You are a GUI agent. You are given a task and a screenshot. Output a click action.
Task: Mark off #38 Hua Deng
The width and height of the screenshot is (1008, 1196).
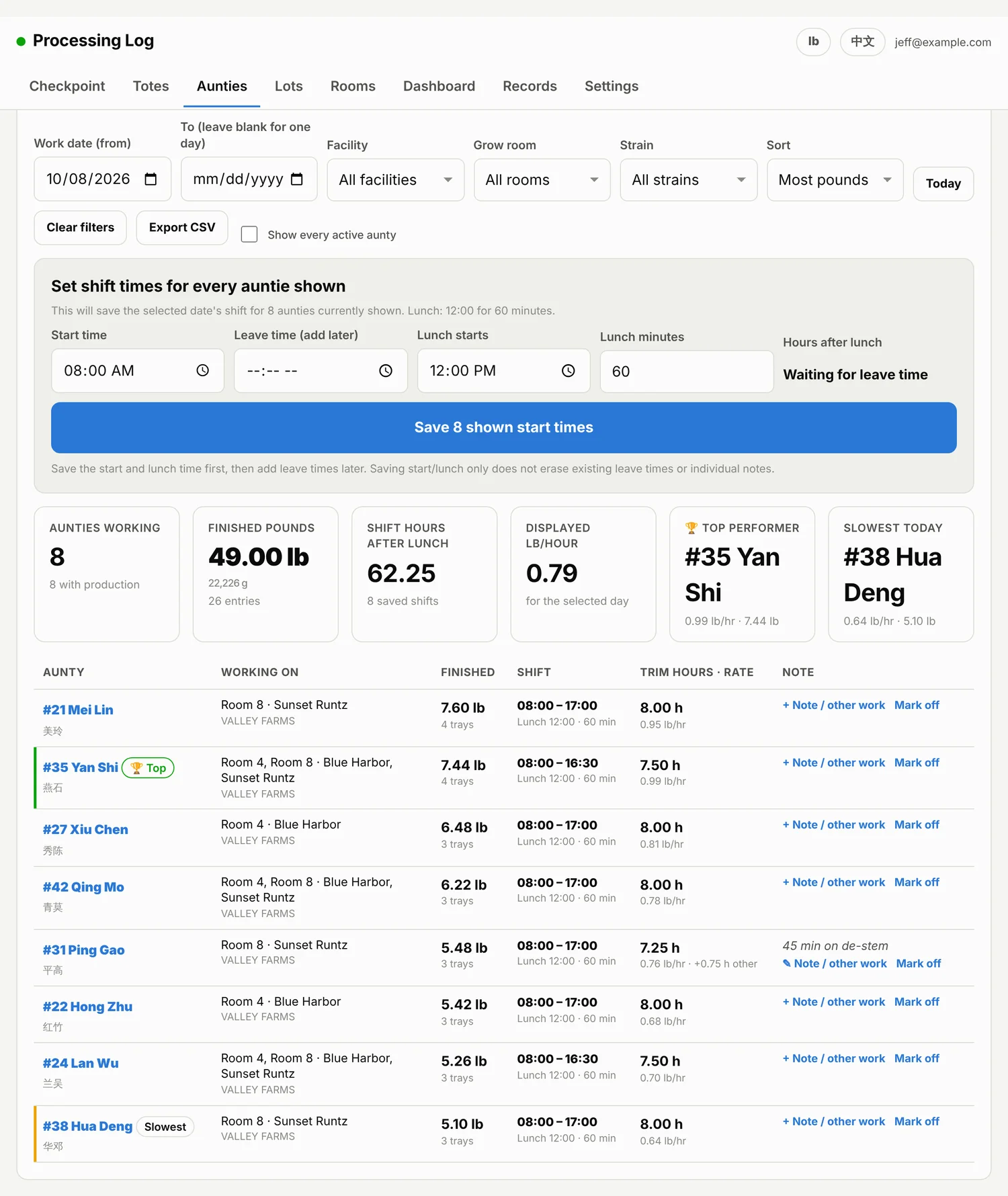pos(917,1121)
